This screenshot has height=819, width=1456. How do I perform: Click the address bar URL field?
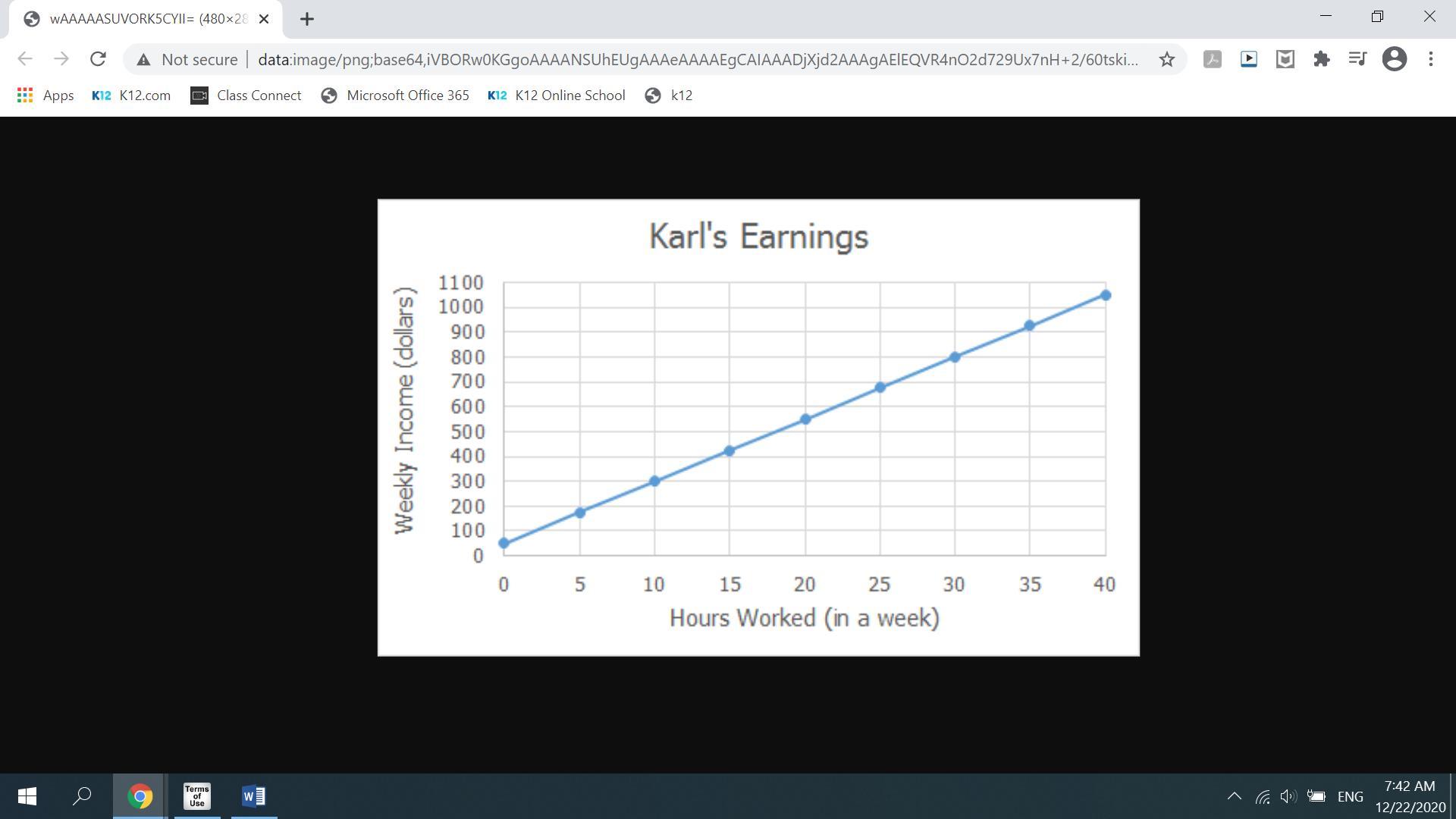(698, 59)
